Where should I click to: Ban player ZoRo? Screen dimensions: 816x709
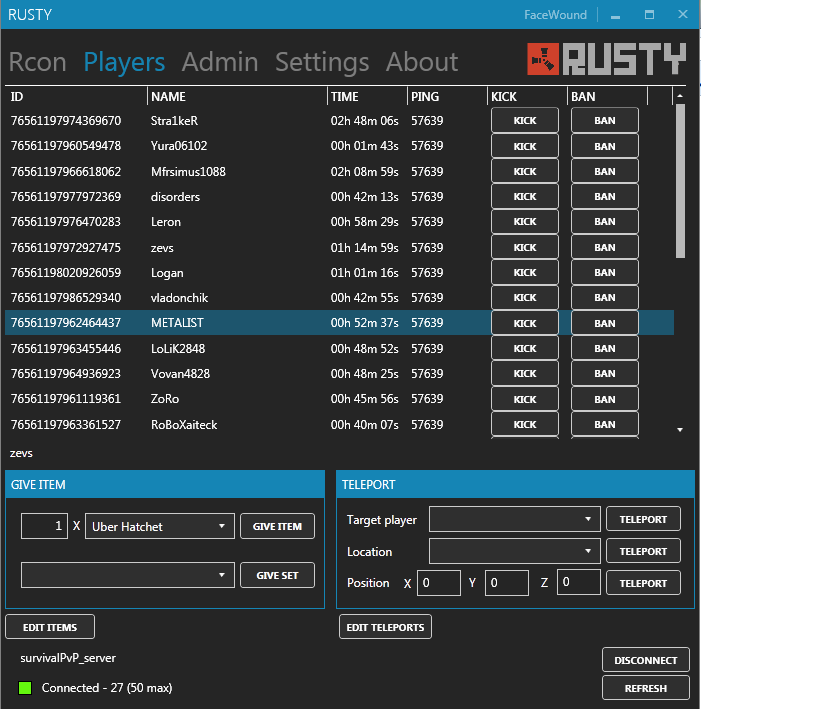[x=605, y=399]
